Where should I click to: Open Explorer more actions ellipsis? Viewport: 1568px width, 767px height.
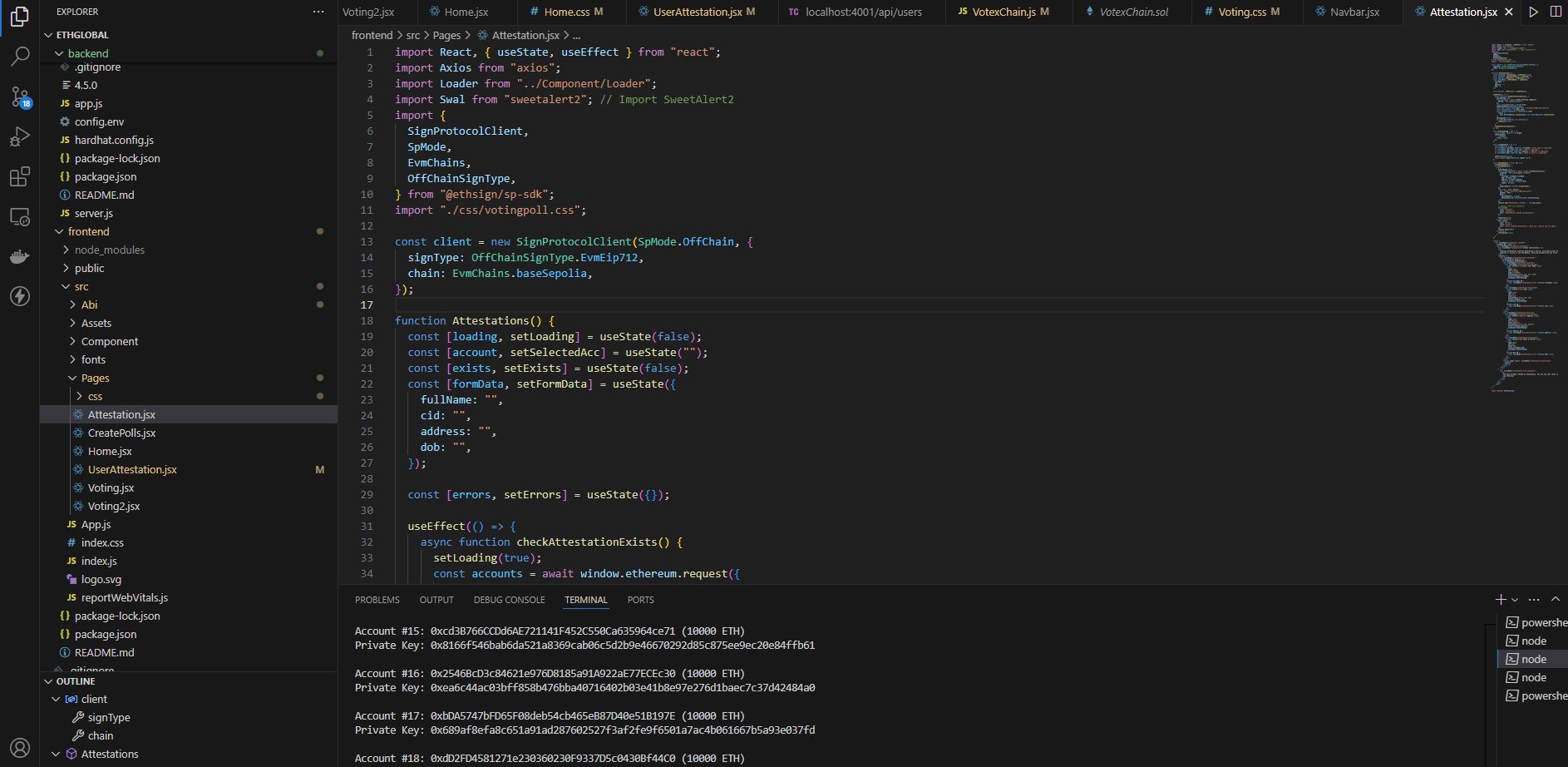318,12
